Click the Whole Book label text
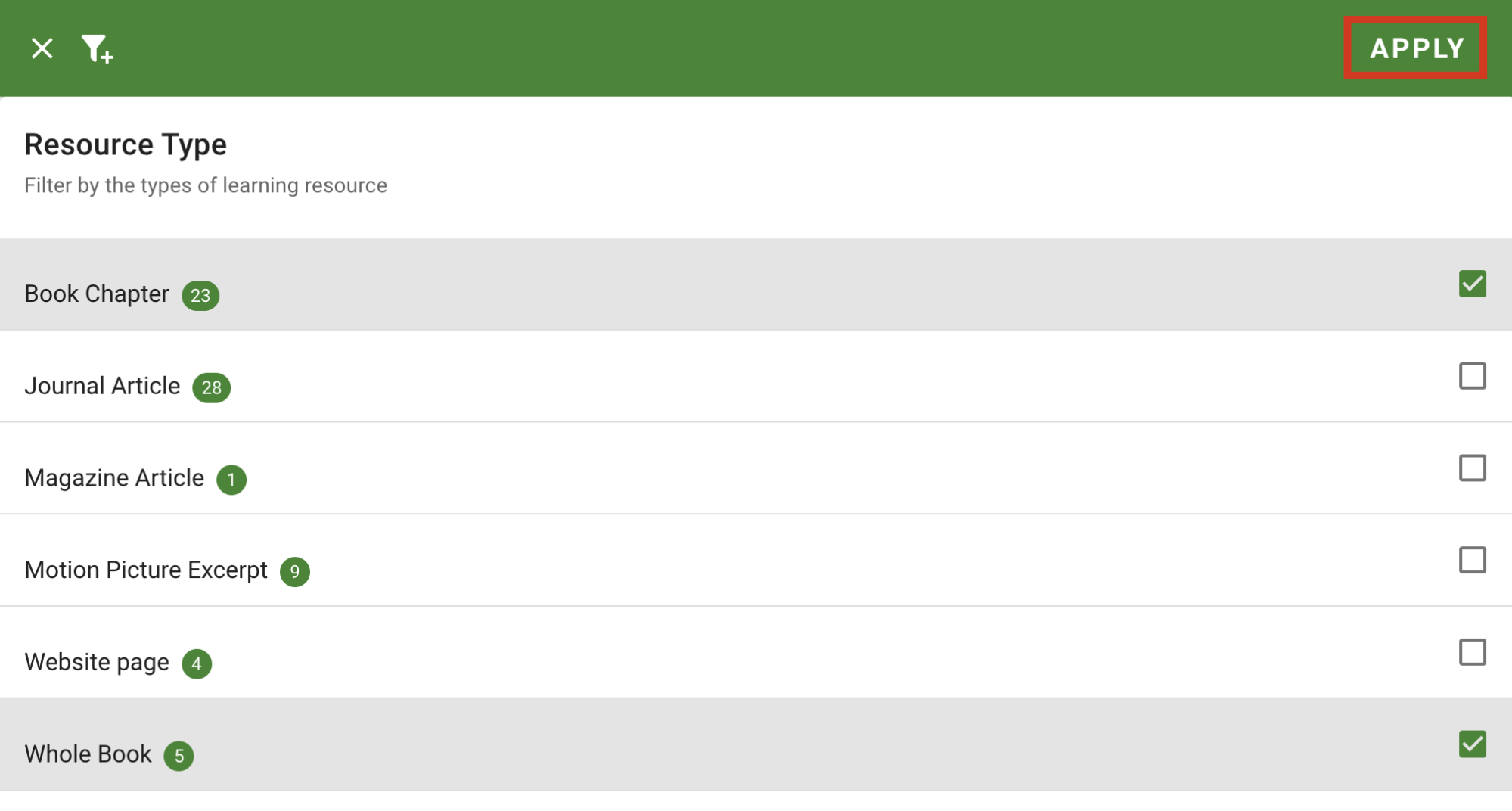The image size is (1512, 811). tap(88, 754)
